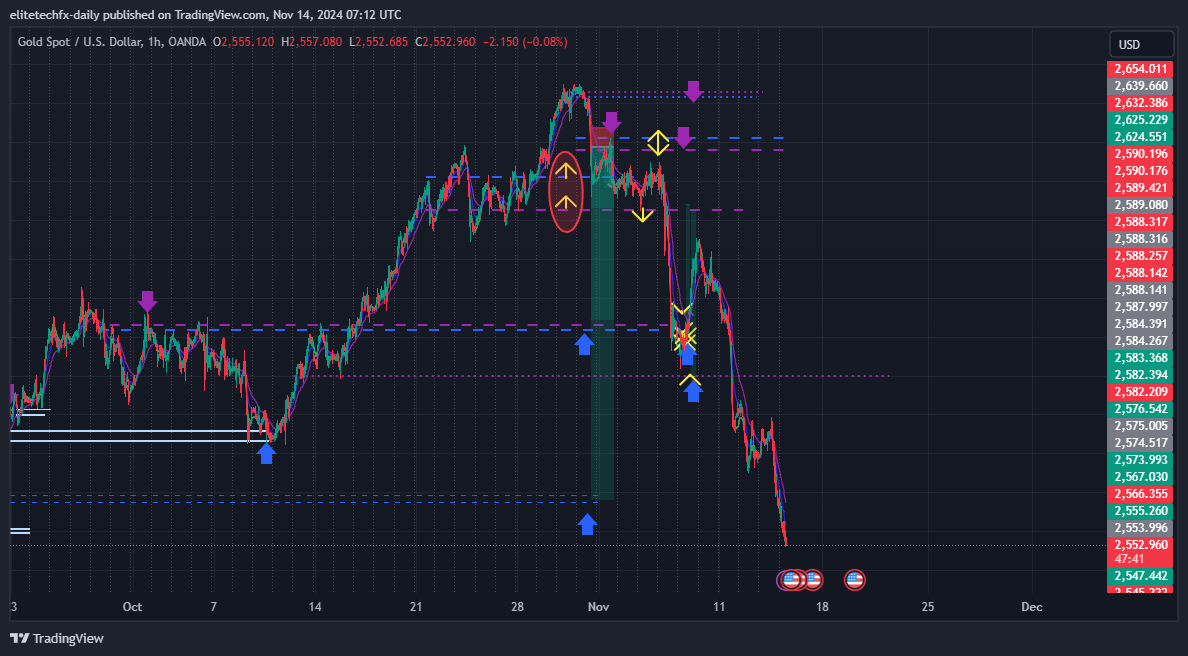Click the 2,576.542 price label

tap(1140, 409)
